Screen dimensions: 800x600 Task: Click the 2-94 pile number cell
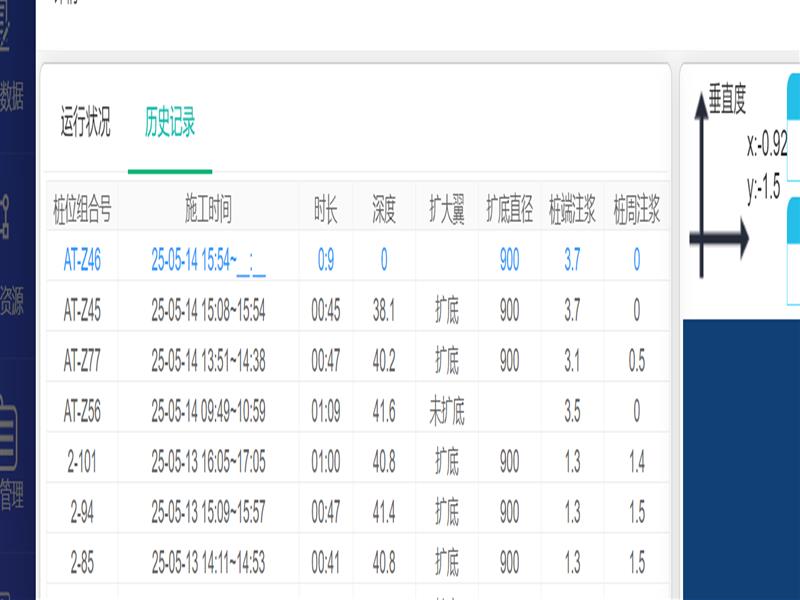[x=82, y=512]
